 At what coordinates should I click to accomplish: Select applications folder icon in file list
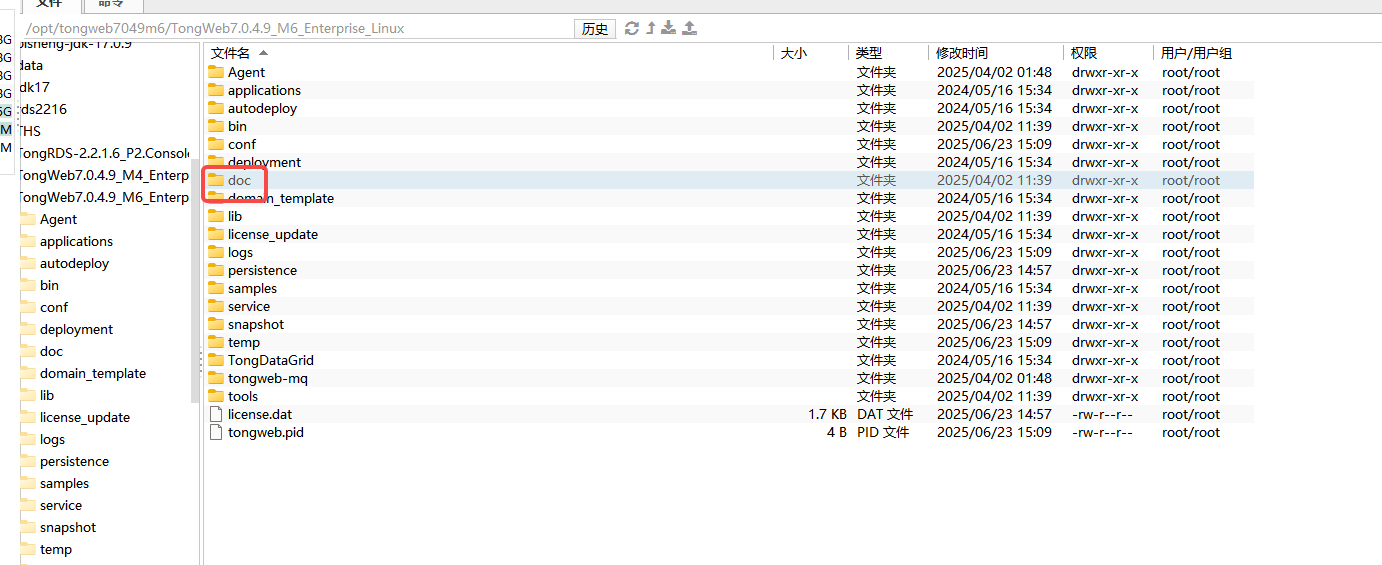216,90
